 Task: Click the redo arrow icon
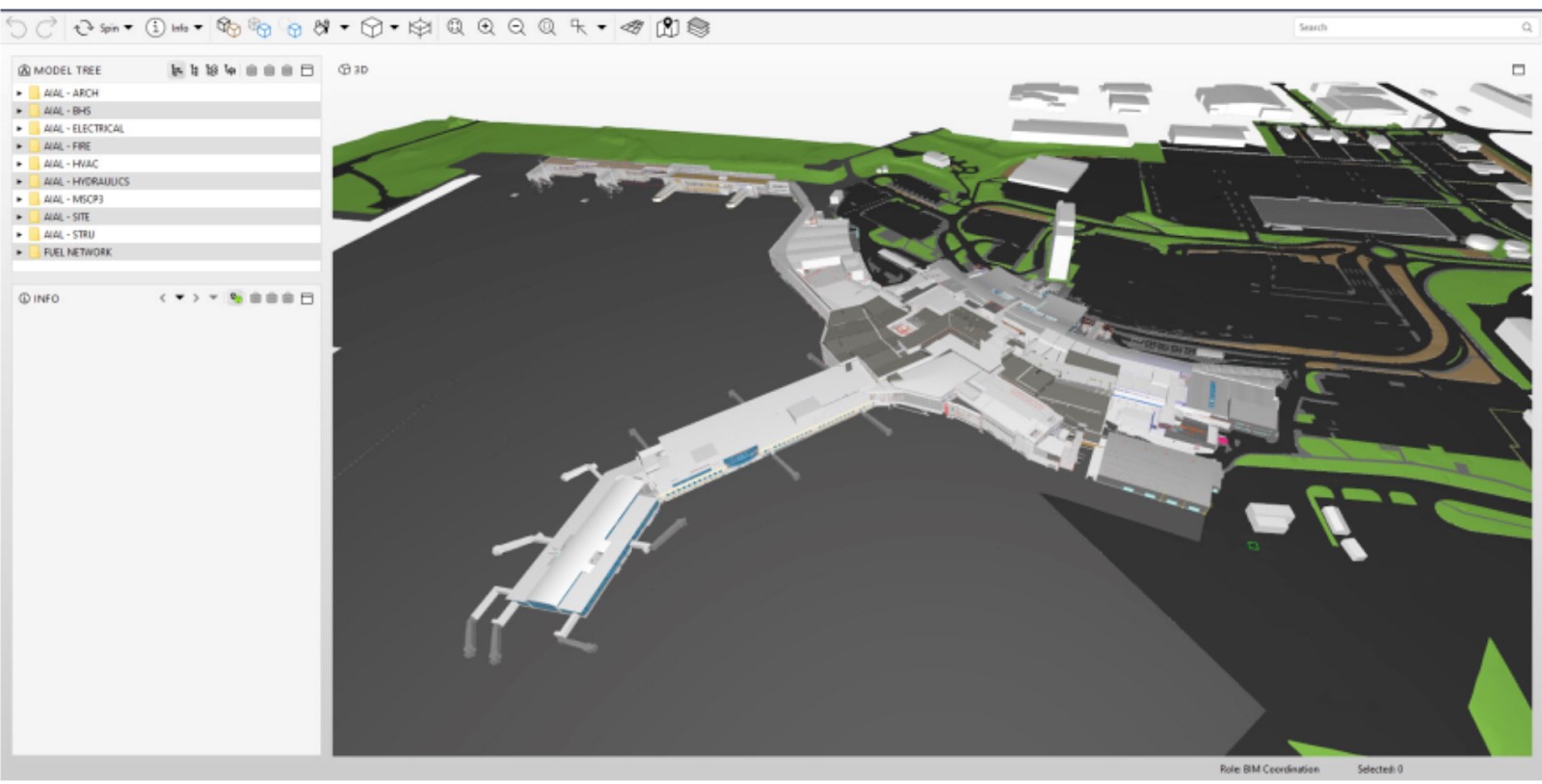45,28
